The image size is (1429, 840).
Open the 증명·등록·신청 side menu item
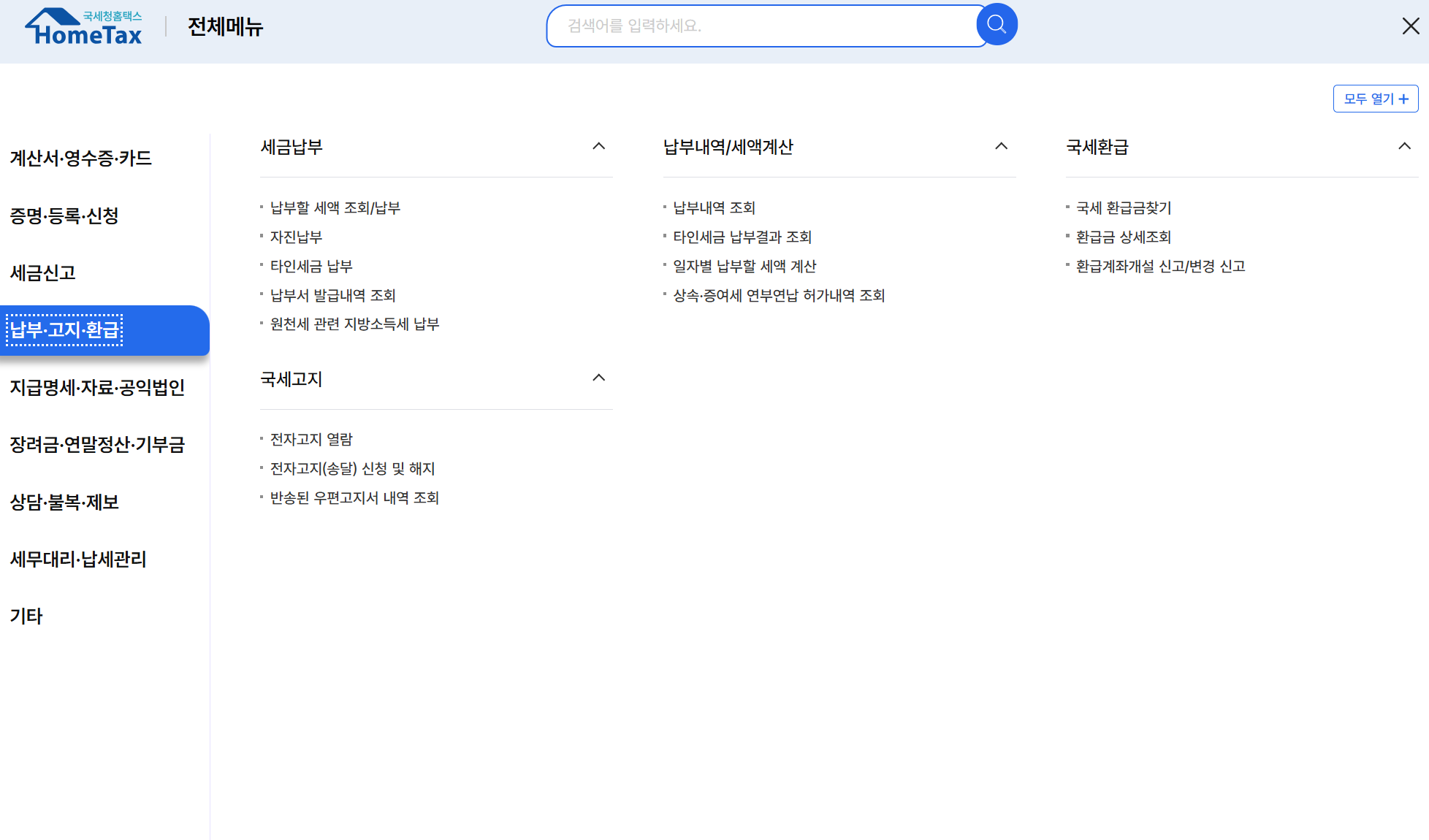(x=64, y=216)
